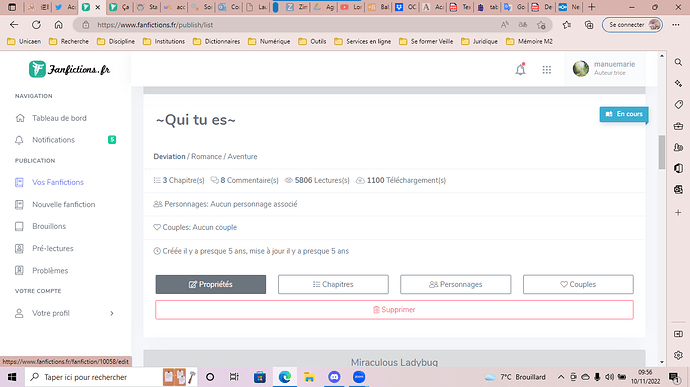Open Edge sidebar settings gear
This screenshot has height=387, width=690.
tap(678, 355)
